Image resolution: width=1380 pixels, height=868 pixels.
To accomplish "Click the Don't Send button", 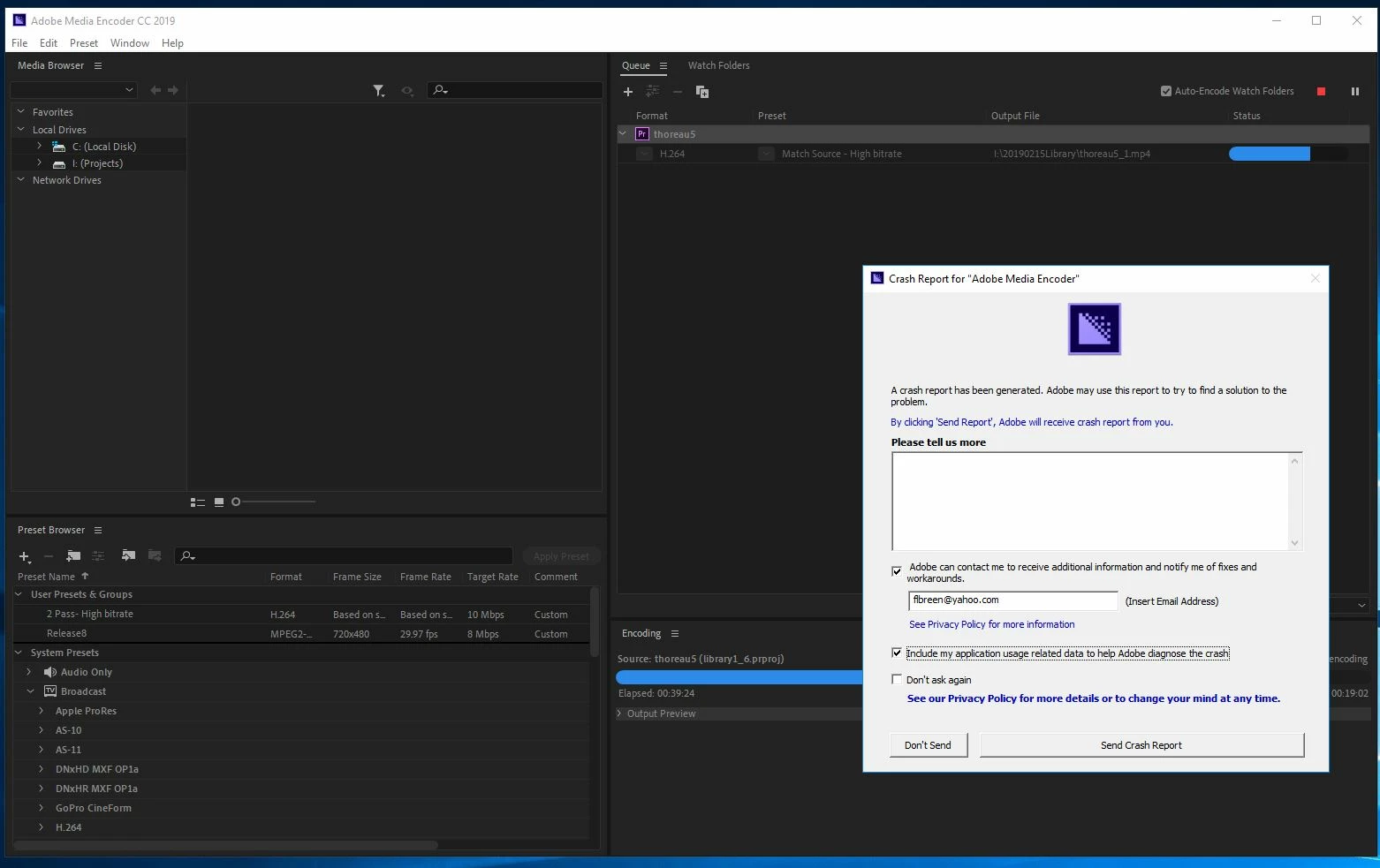I will coord(929,745).
